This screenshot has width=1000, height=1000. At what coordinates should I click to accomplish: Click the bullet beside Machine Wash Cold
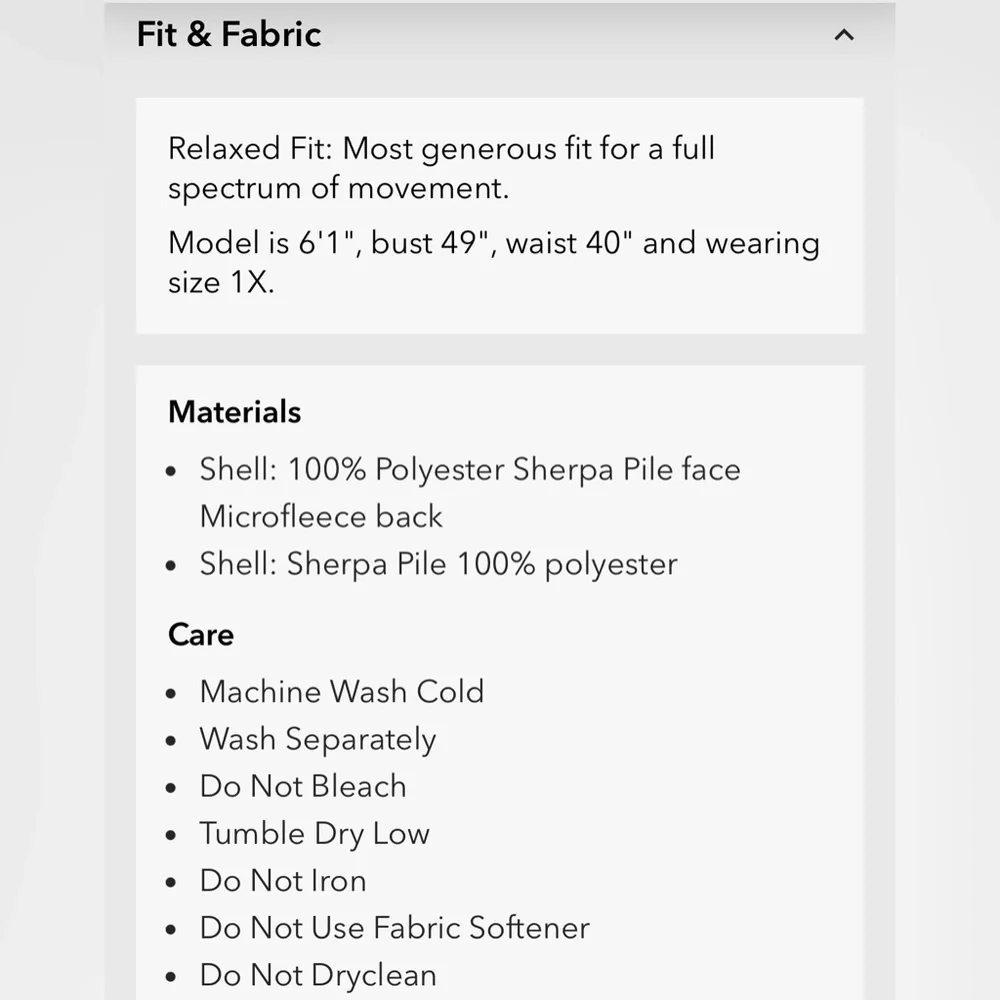[170, 694]
